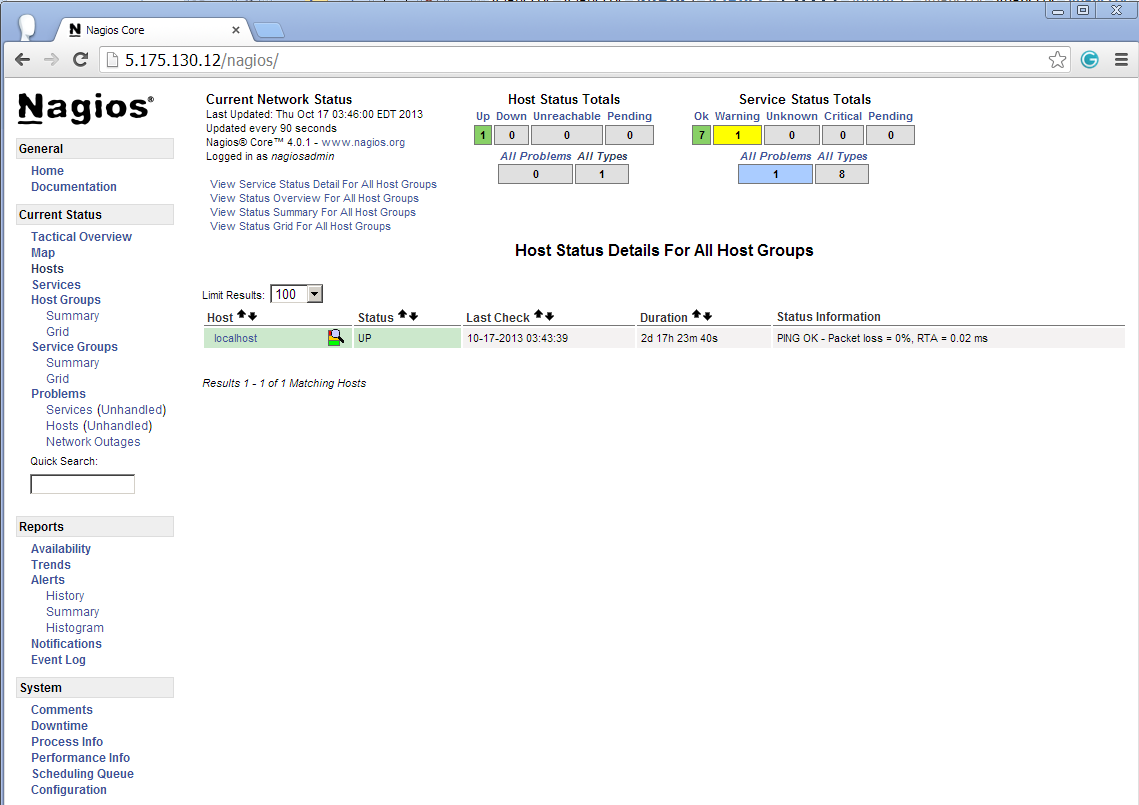
Task: Sort Status column ascending arrow
Action: click(x=402, y=315)
